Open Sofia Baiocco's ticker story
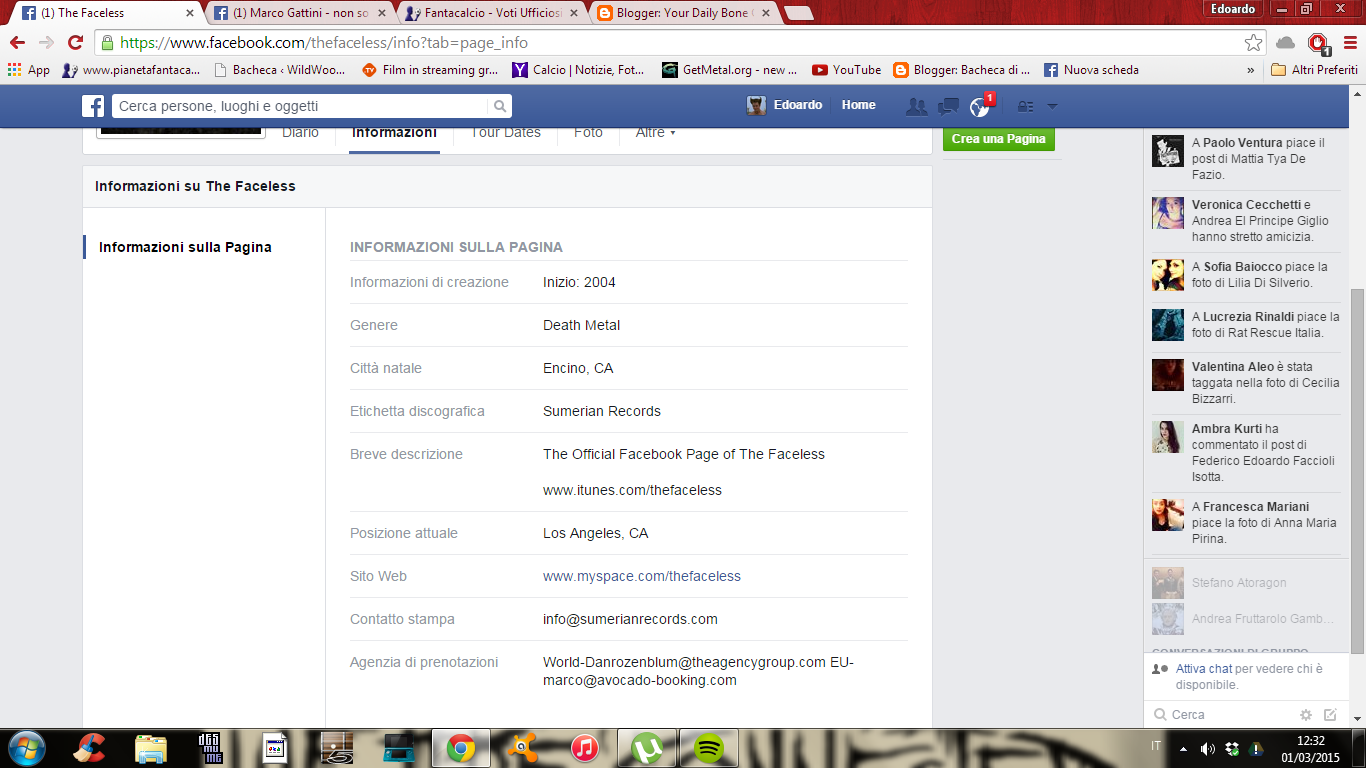 [1247, 275]
